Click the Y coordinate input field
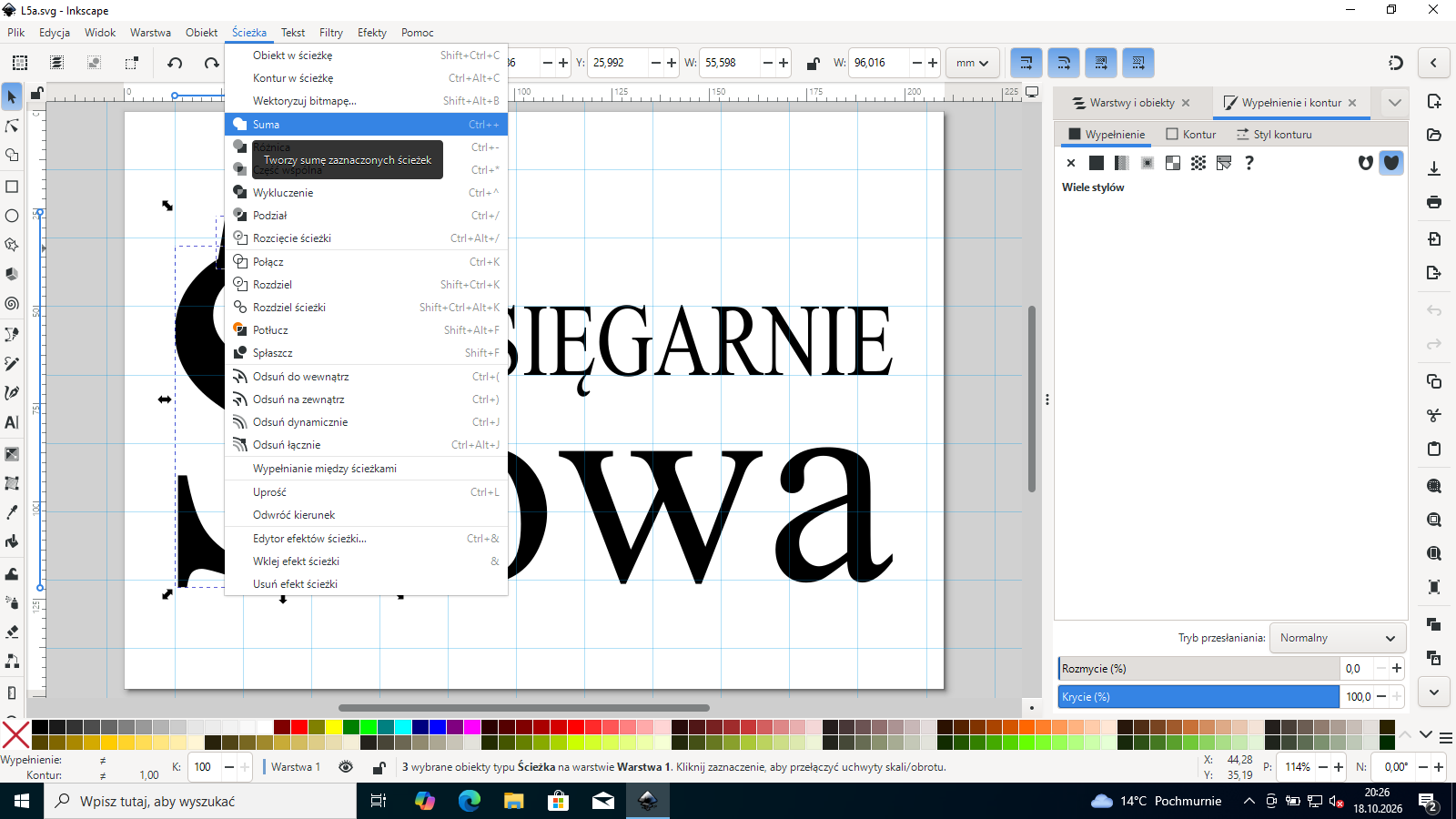This screenshot has width=1456, height=819. pyautogui.click(x=619, y=63)
